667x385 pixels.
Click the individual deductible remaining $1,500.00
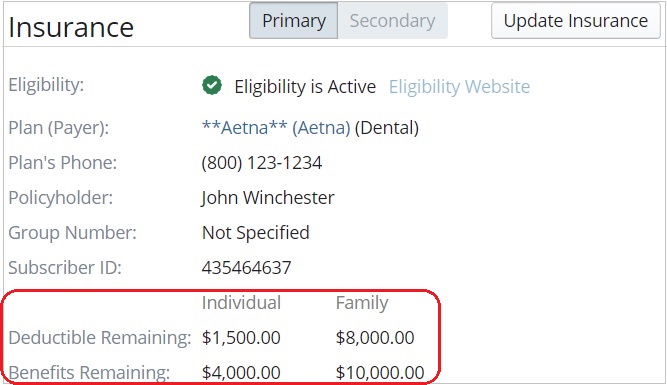click(241, 338)
